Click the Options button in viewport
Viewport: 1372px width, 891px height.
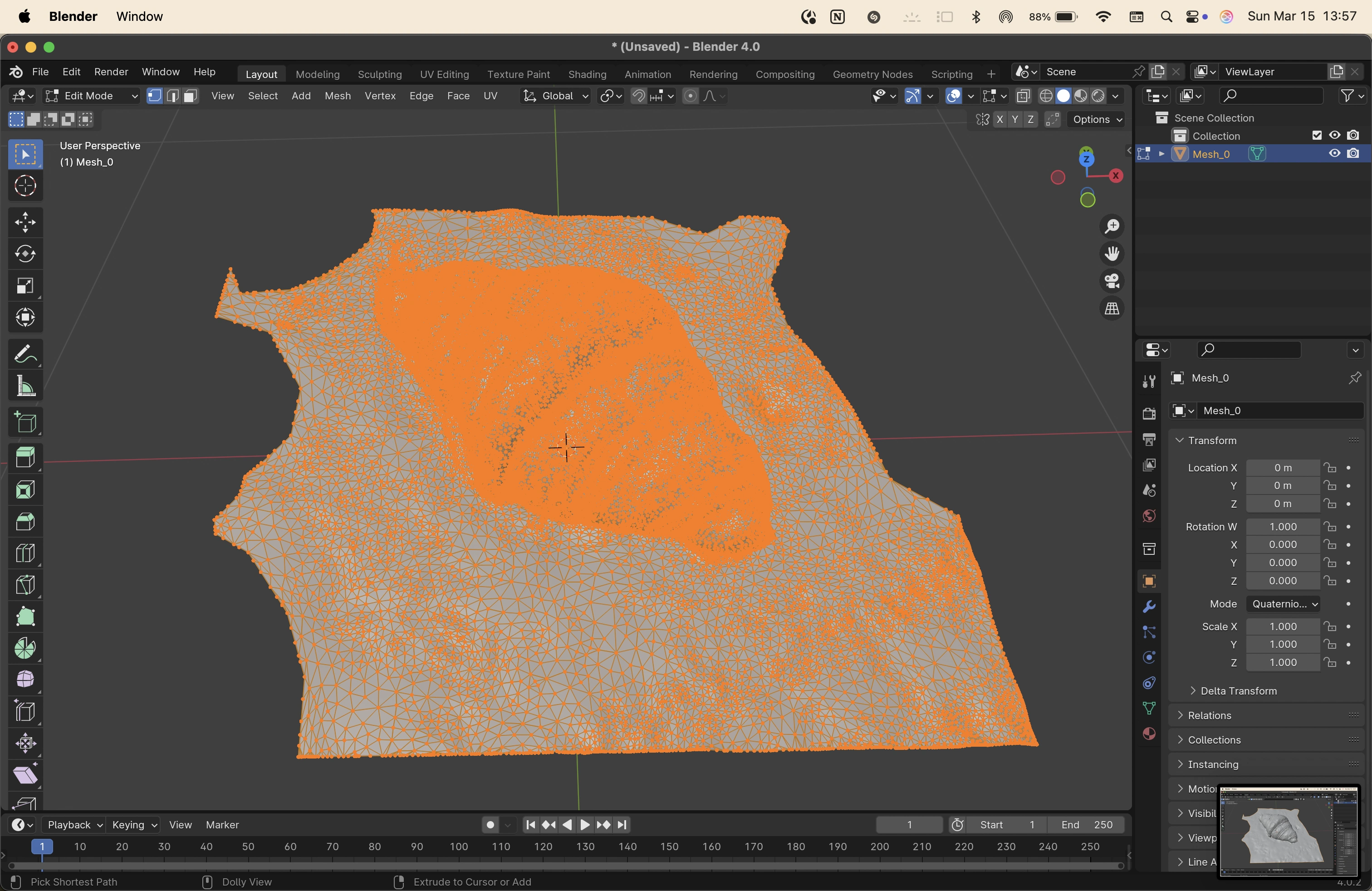tap(1096, 119)
